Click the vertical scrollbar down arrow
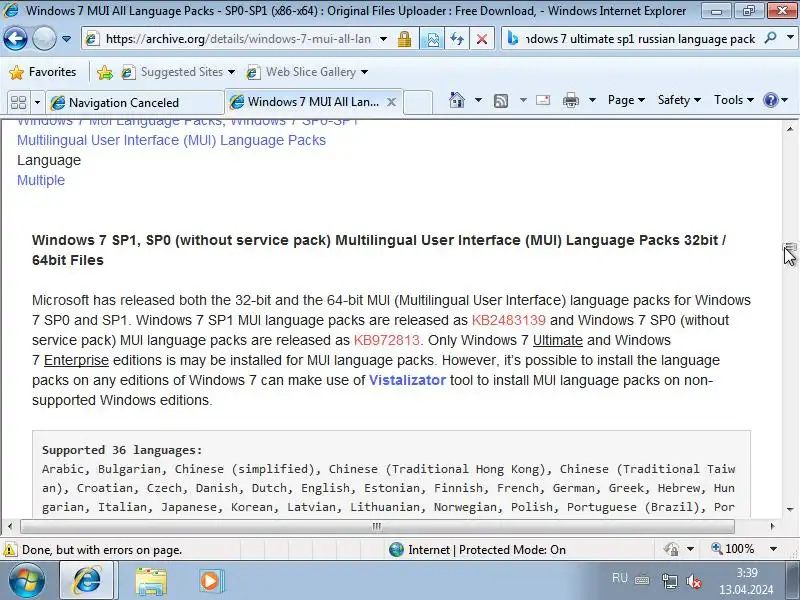 790,510
